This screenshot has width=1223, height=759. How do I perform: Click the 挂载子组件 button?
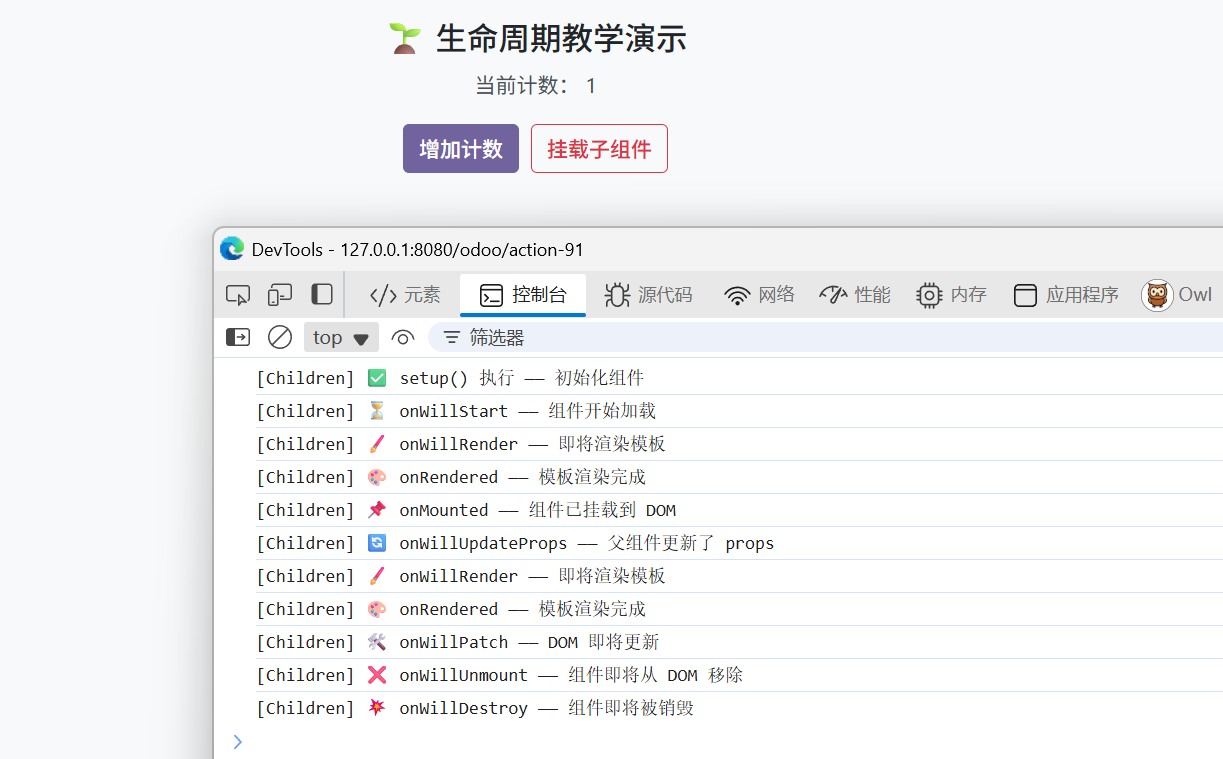coord(599,149)
